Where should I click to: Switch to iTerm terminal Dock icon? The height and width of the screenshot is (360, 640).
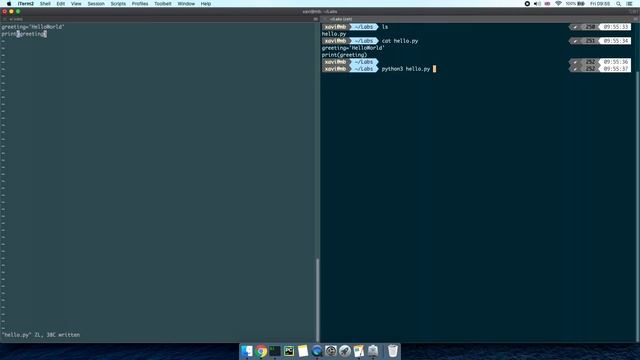coord(275,351)
